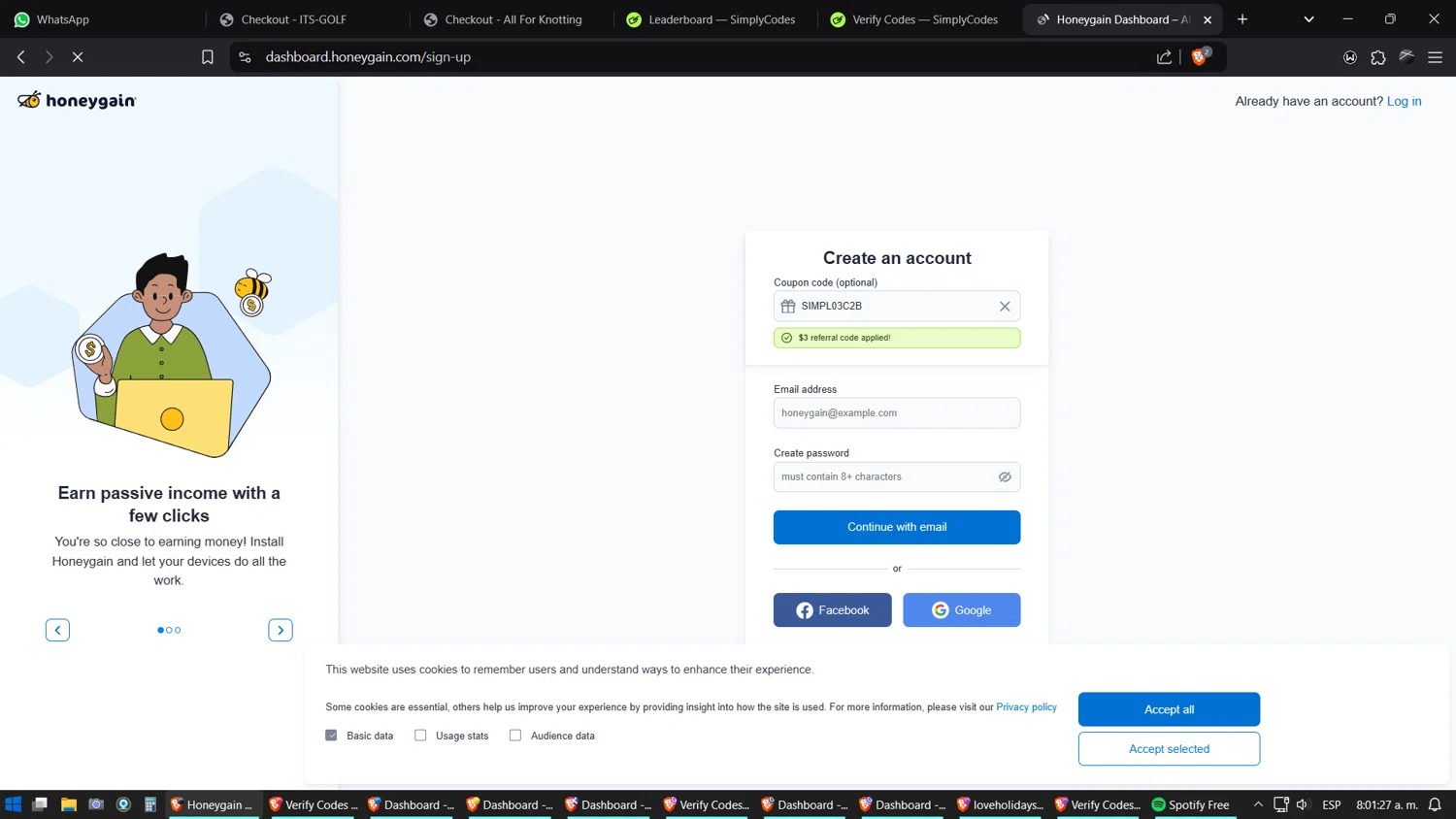Select the first carousel dot

160,630
